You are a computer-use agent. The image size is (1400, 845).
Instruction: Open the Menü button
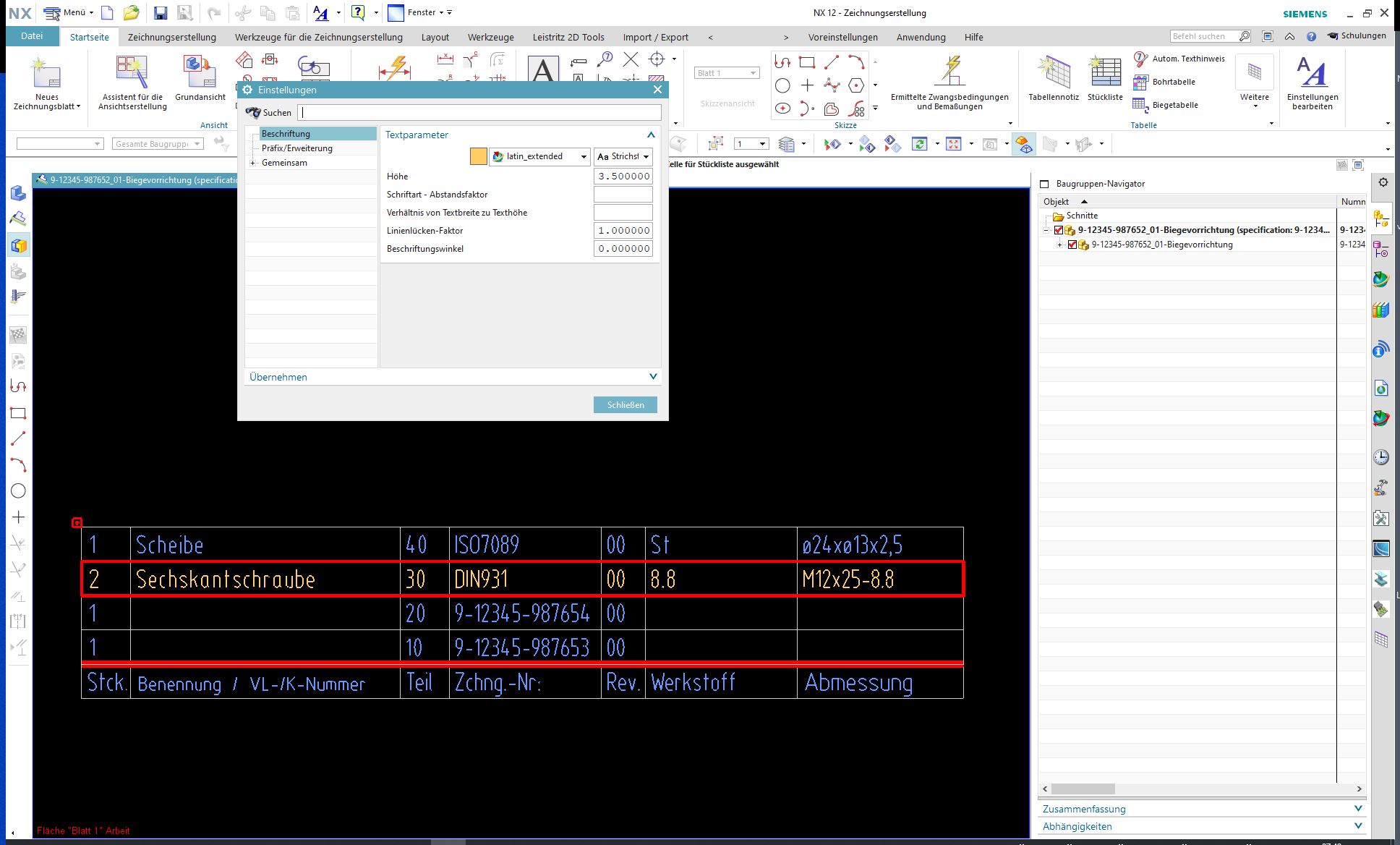pos(69,12)
